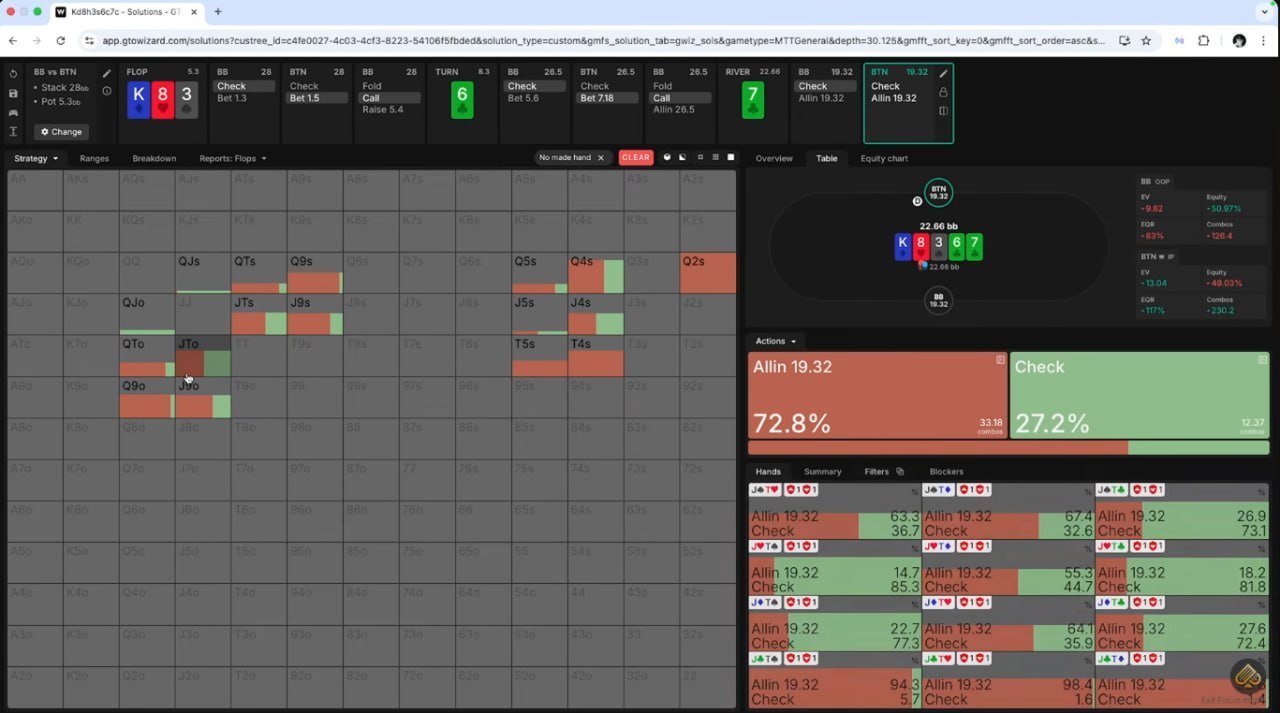The width and height of the screenshot is (1280, 713).
Task: Click the green Check 27.2% action card
Action: point(1139,395)
